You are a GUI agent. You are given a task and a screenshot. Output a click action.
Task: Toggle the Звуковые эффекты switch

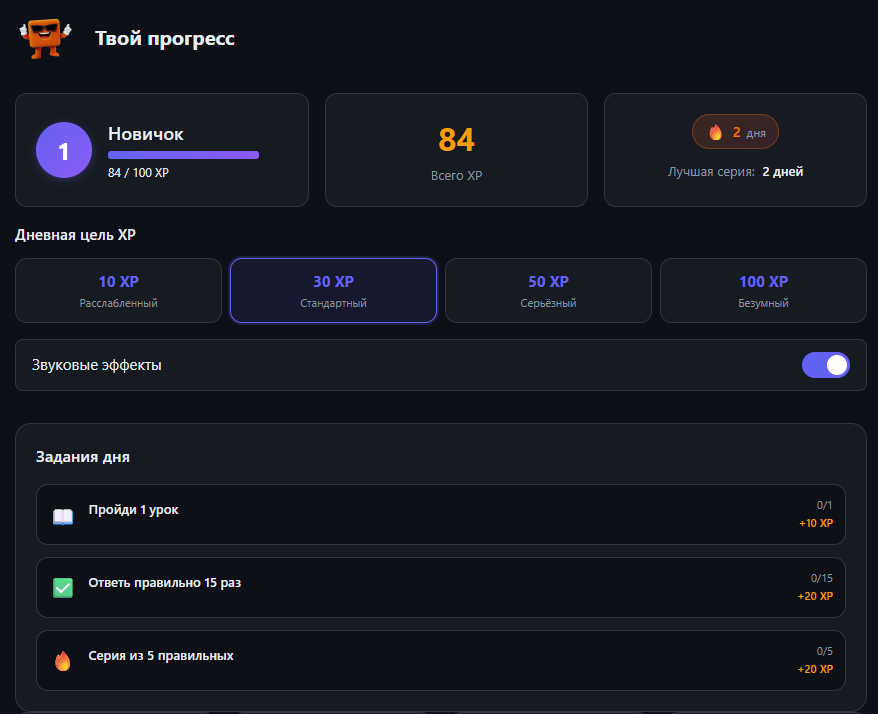pos(825,365)
